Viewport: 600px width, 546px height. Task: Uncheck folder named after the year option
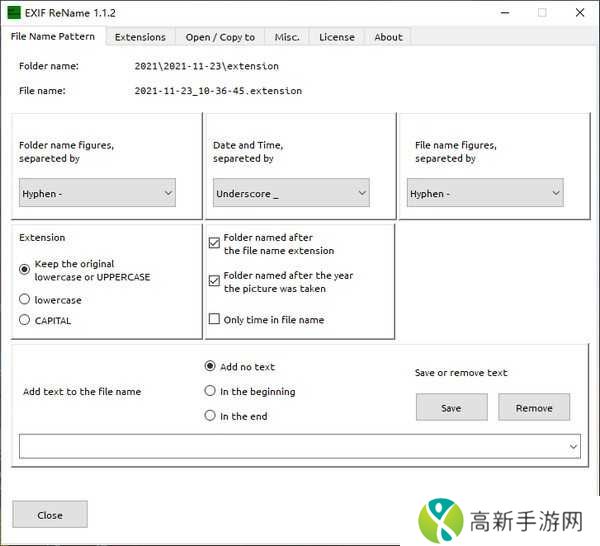point(214,281)
